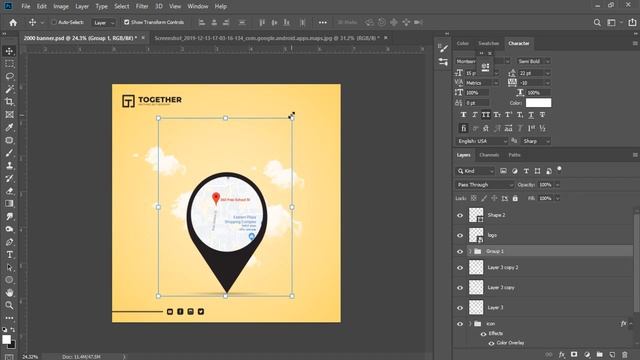
Task: Hide the Group 1 layer
Action: click(460, 251)
